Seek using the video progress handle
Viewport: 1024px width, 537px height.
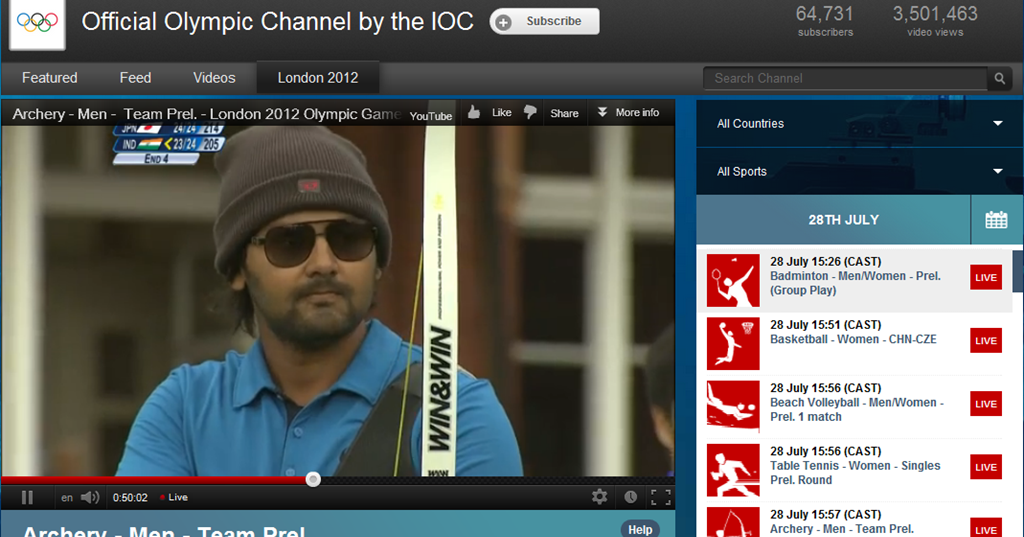[x=313, y=480]
